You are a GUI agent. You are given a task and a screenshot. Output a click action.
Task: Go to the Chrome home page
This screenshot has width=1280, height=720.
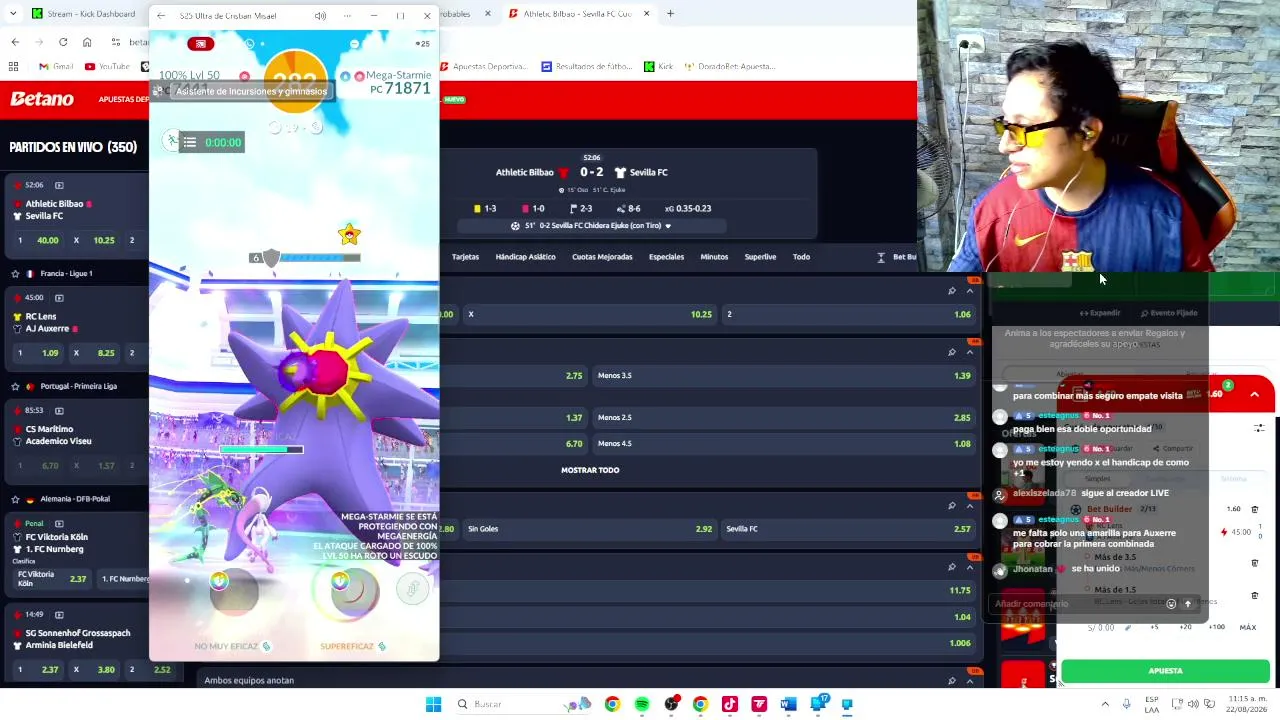pyautogui.click(x=87, y=42)
